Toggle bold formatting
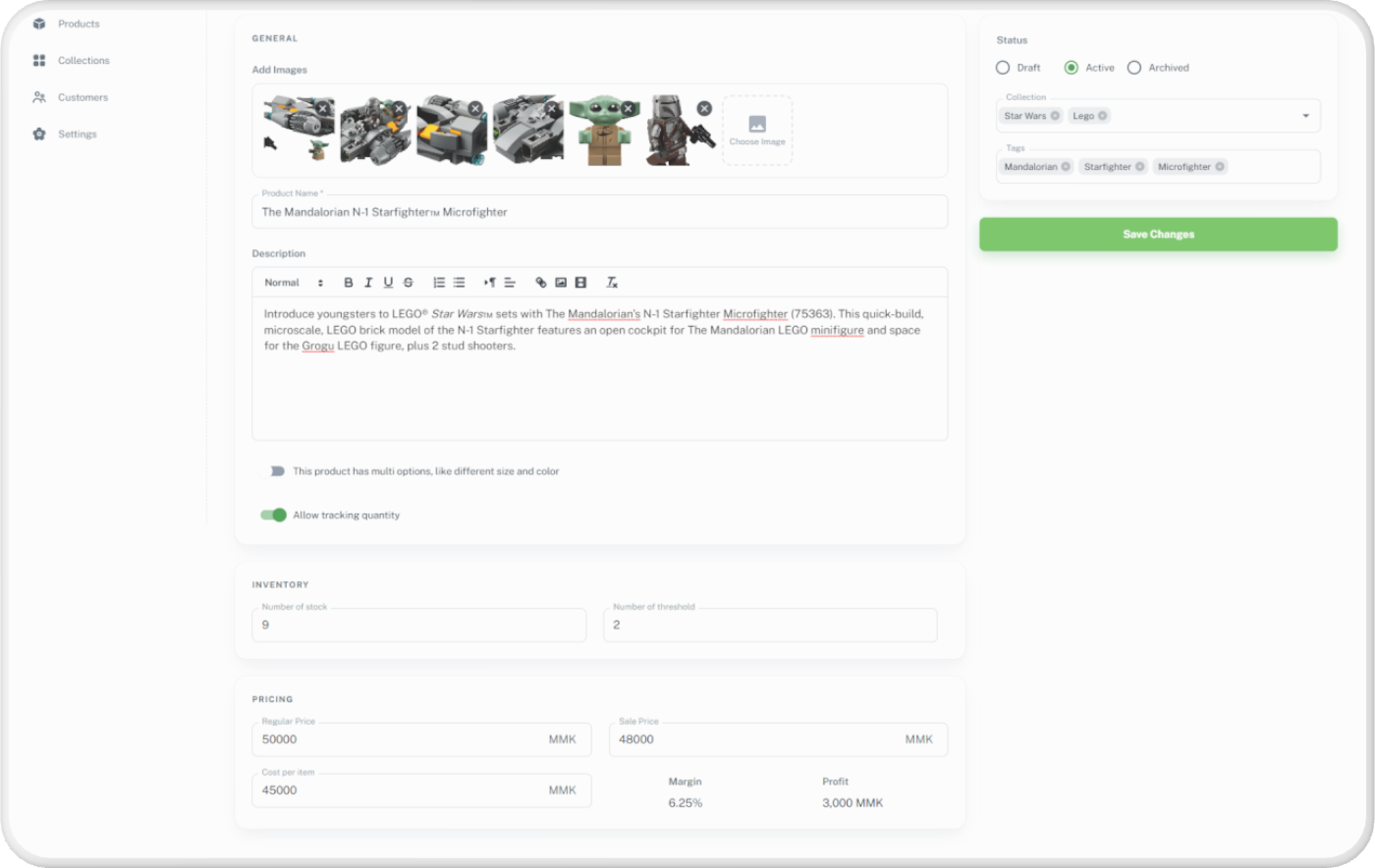The height and width of the screenshot is (868, 1375). (348, 282)
